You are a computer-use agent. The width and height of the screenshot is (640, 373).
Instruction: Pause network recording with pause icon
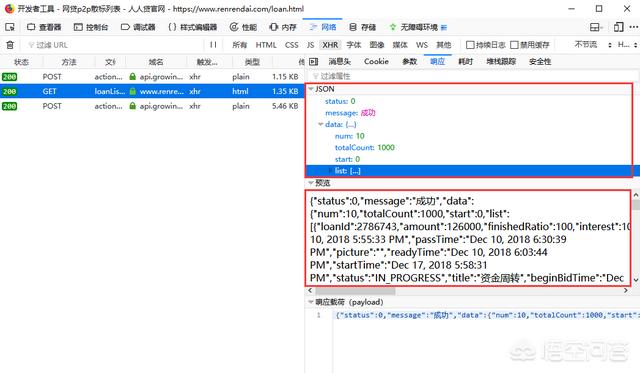pyautogui.click(x=213, y=45)
